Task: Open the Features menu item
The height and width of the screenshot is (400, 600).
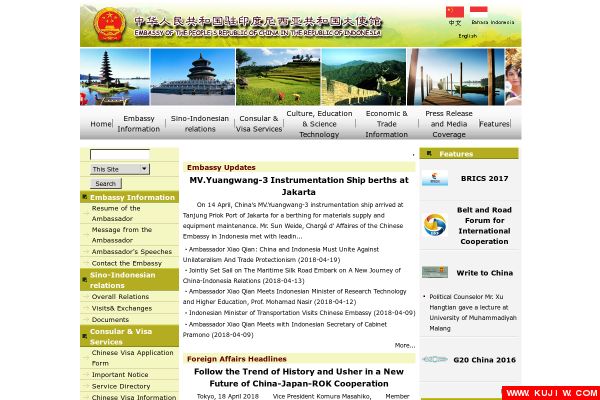Action: coord(494,124)
